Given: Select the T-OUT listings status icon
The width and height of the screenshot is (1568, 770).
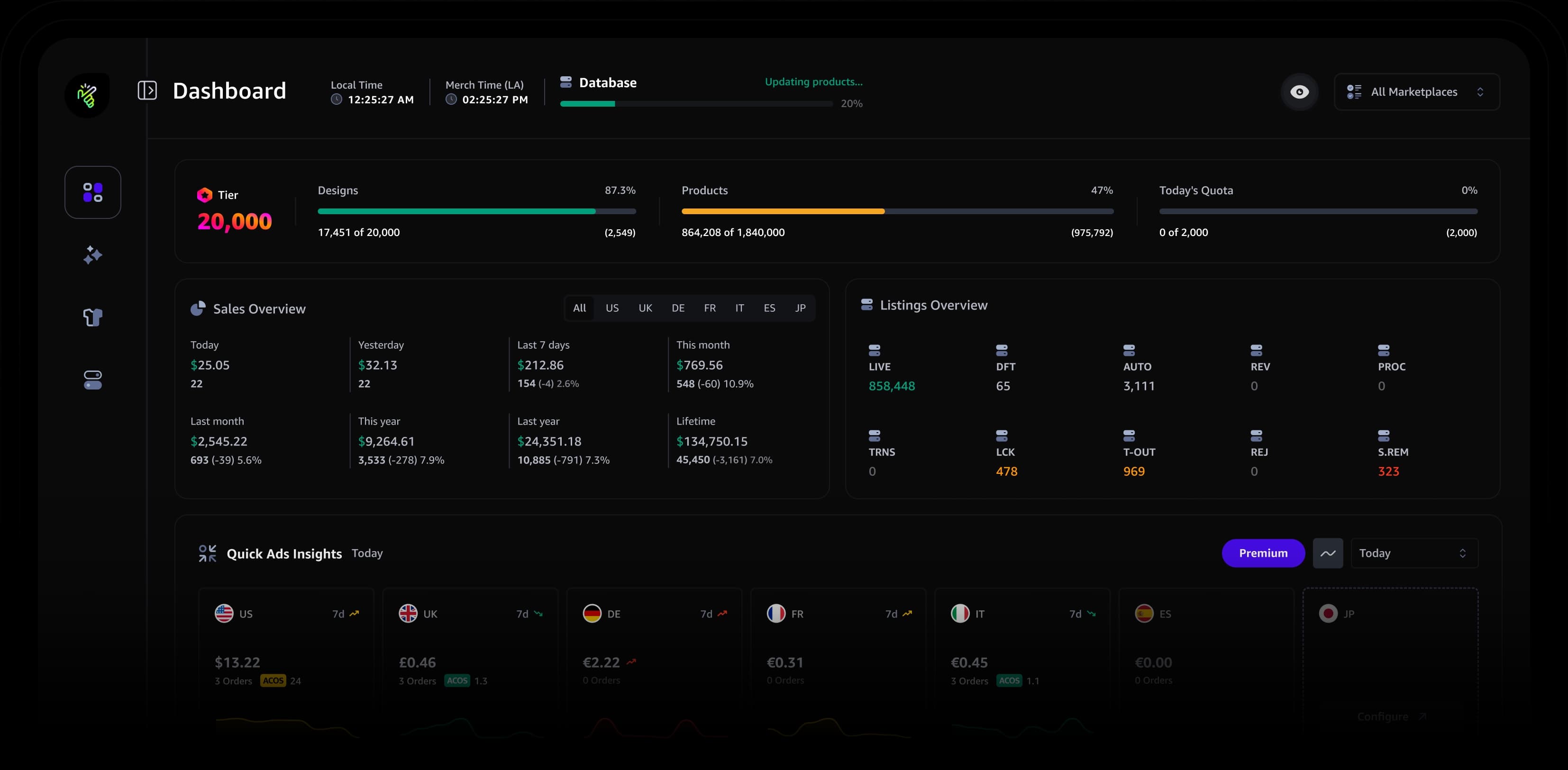Looking at the screenshot, I should tap(1129, 436).
